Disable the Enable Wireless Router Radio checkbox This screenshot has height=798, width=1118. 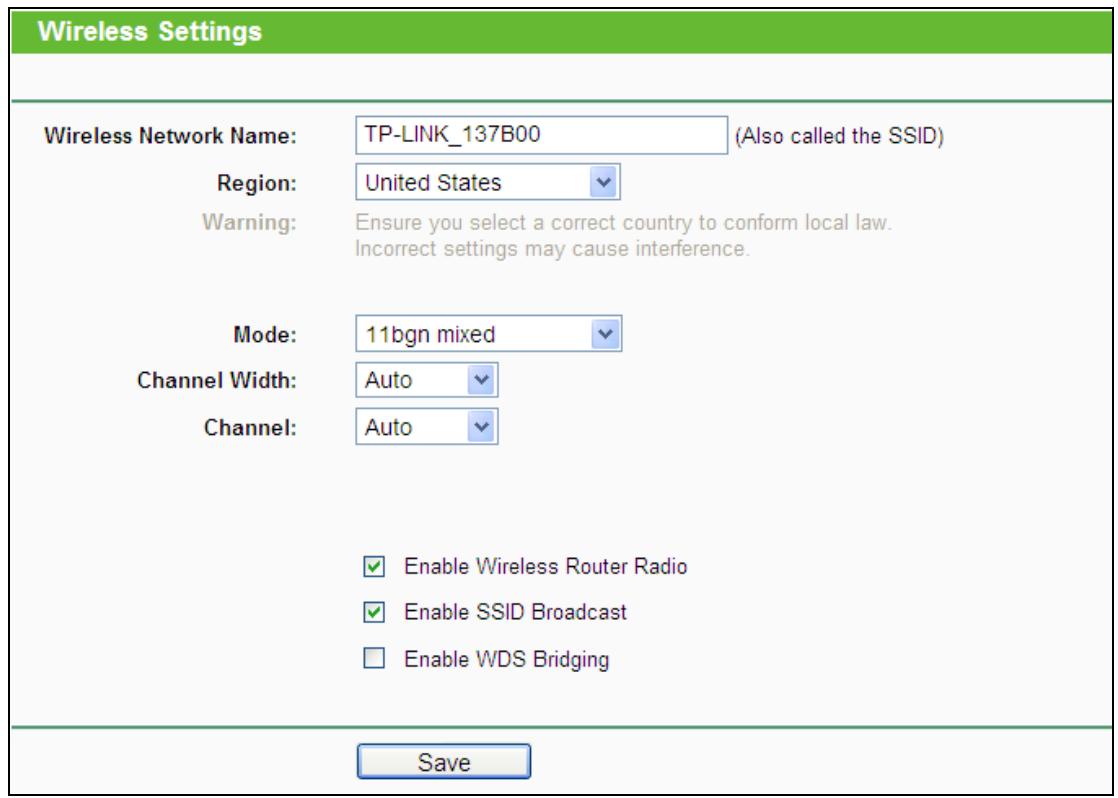(x=374, y=568)
